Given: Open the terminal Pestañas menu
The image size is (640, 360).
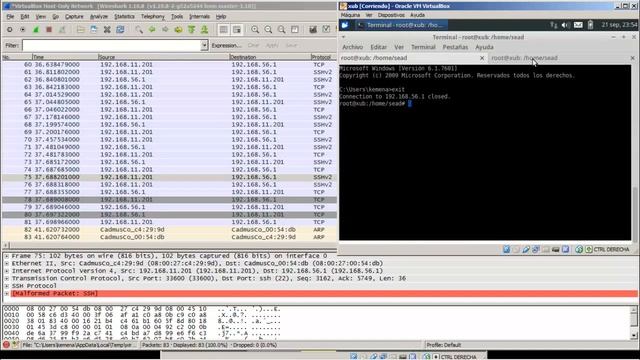Looking at the screenshot, I should coord(455,47).
